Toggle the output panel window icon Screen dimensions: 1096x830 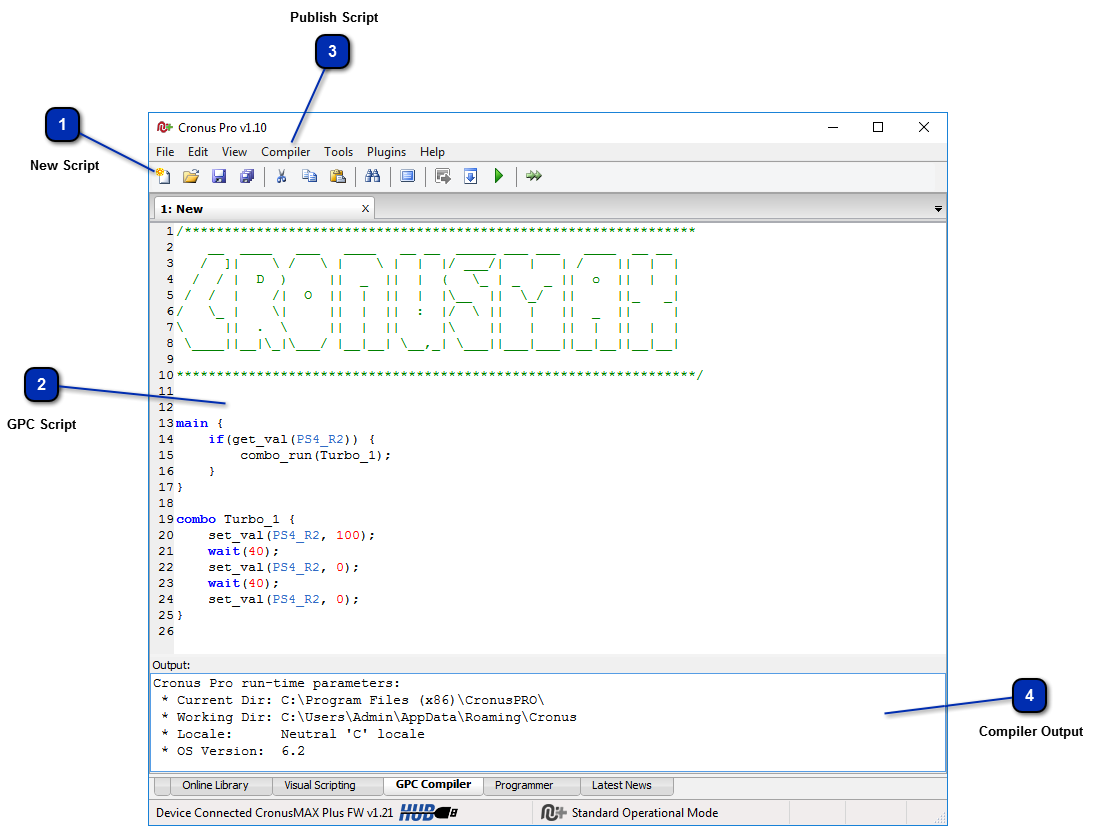point(408,176)
